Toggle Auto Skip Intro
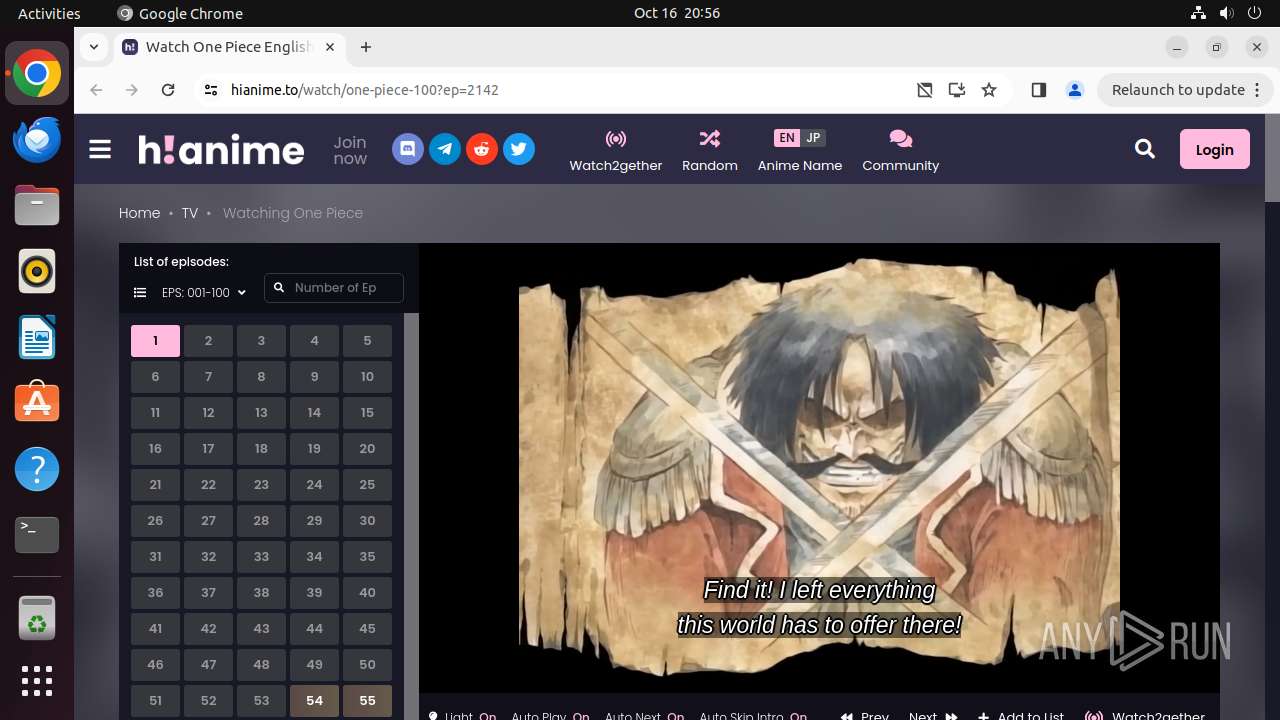Viewport: 1280px width, 720px height. point(753,715)
